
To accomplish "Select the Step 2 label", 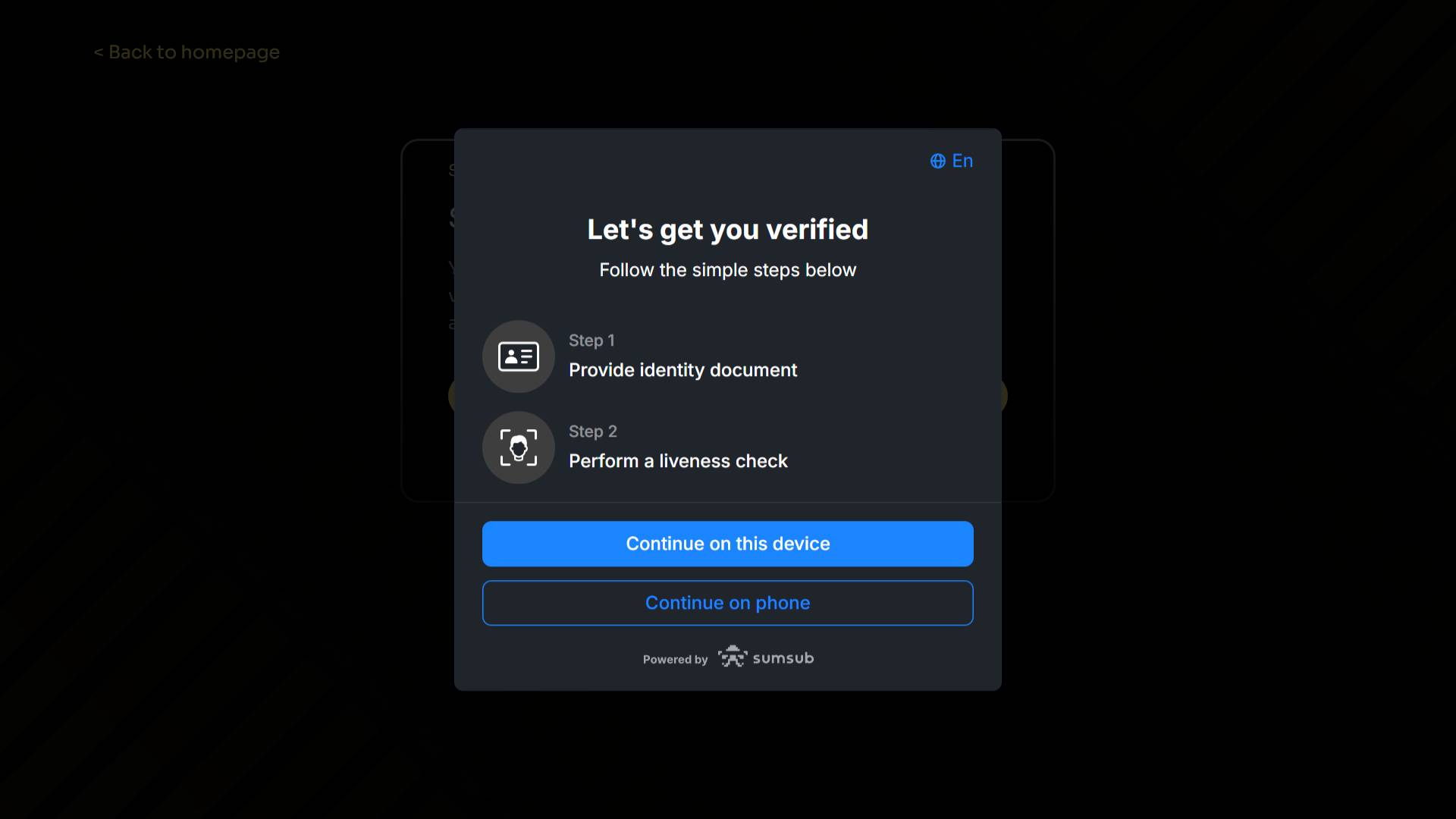I will coord(593,431).
